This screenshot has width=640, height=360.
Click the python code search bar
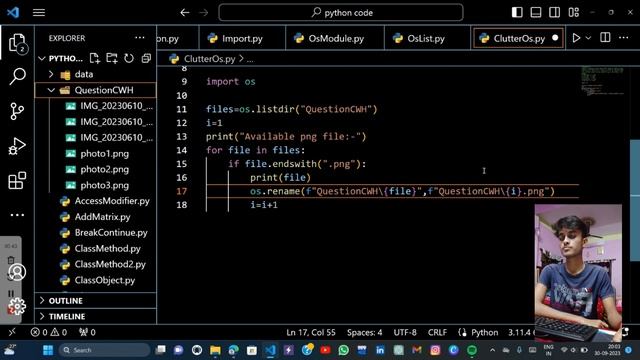coord(341,13)
